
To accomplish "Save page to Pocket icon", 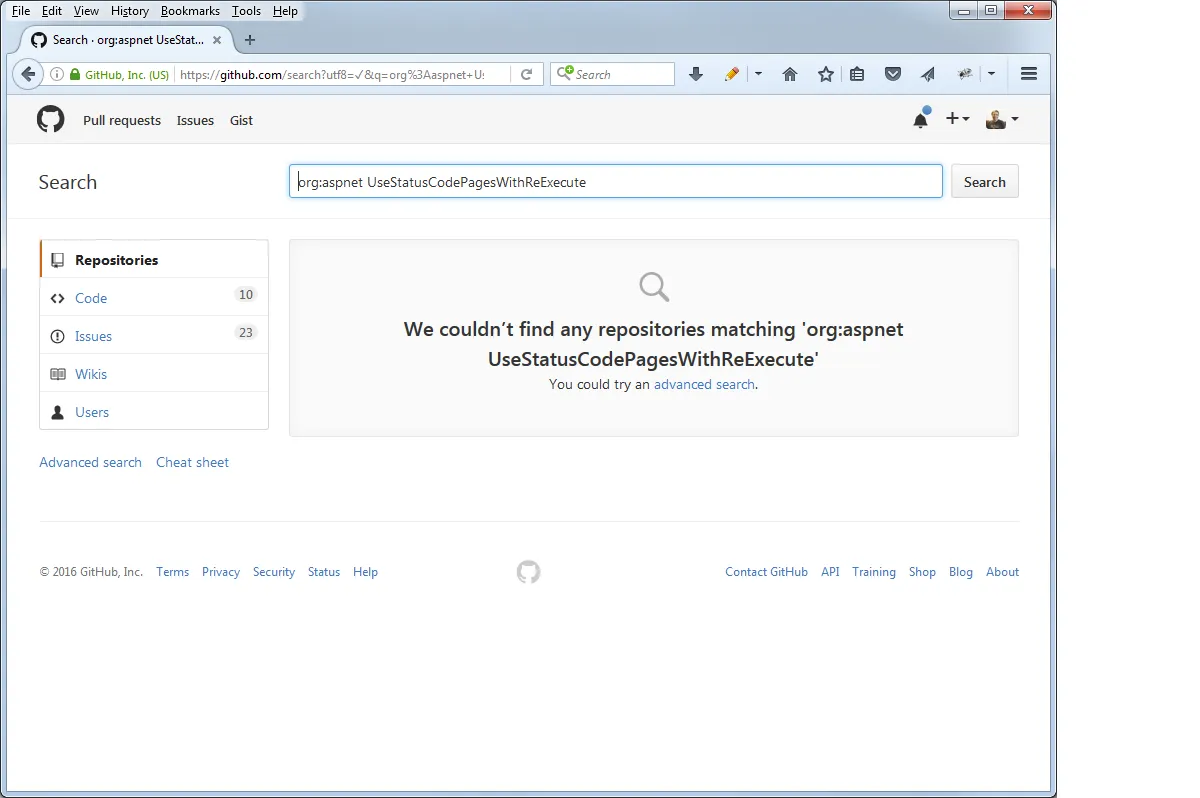I will pyautogui.click(x=894, y=74).
